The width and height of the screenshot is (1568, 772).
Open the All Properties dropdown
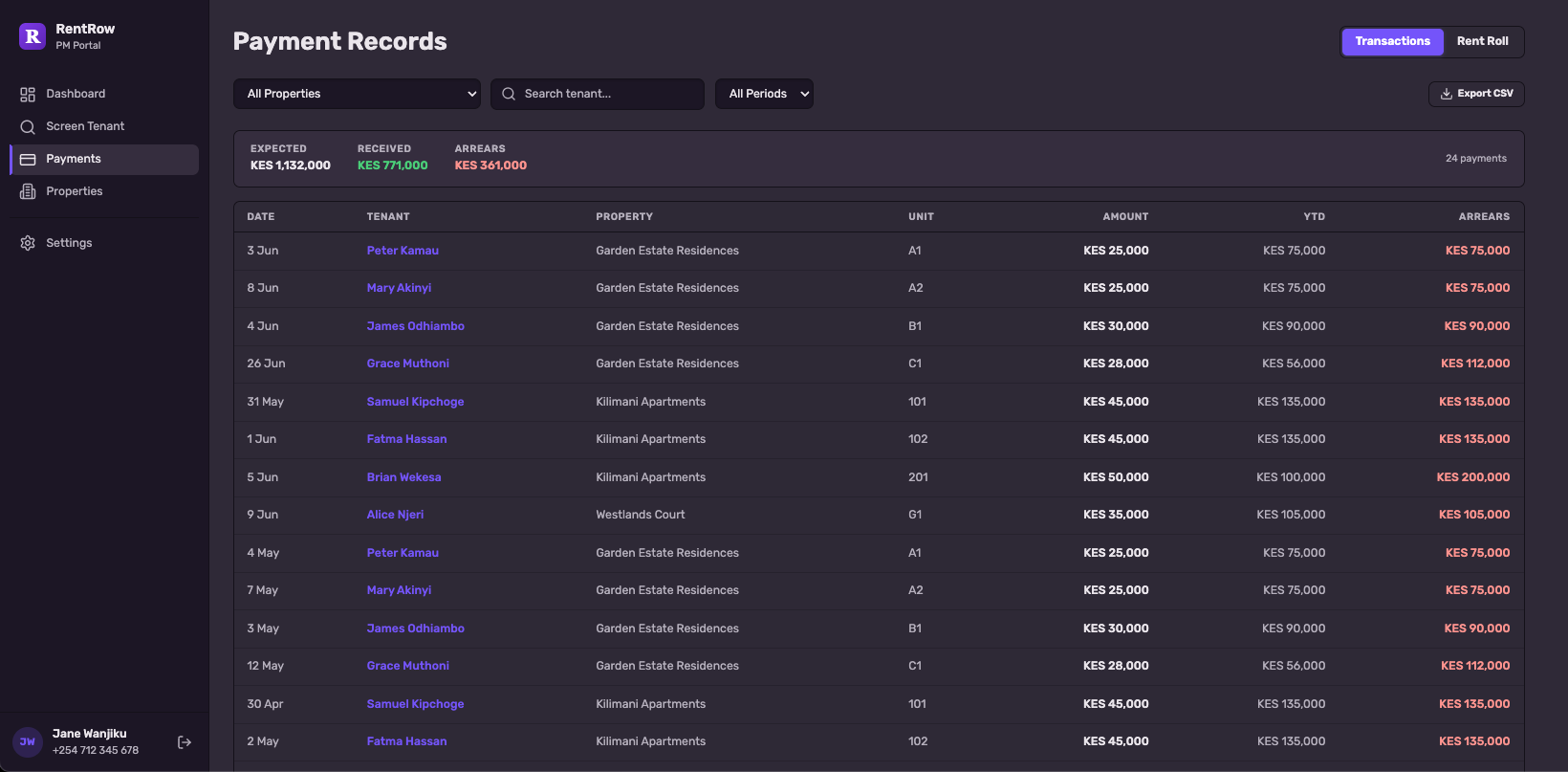357,94
